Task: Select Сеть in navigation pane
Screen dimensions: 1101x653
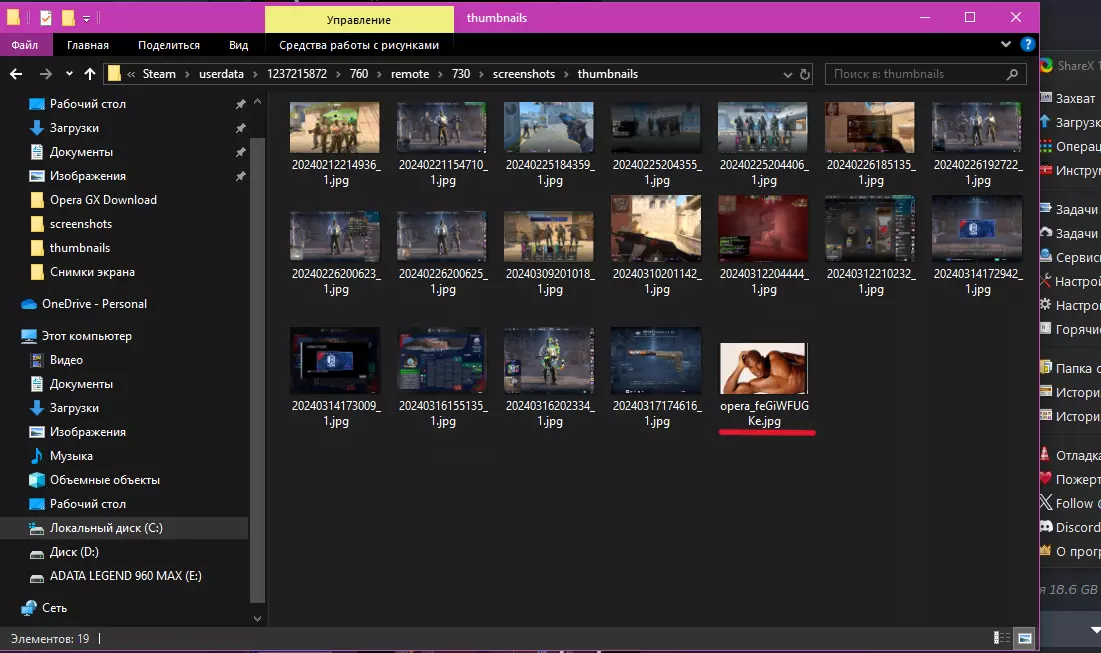Action: point(54,608)
